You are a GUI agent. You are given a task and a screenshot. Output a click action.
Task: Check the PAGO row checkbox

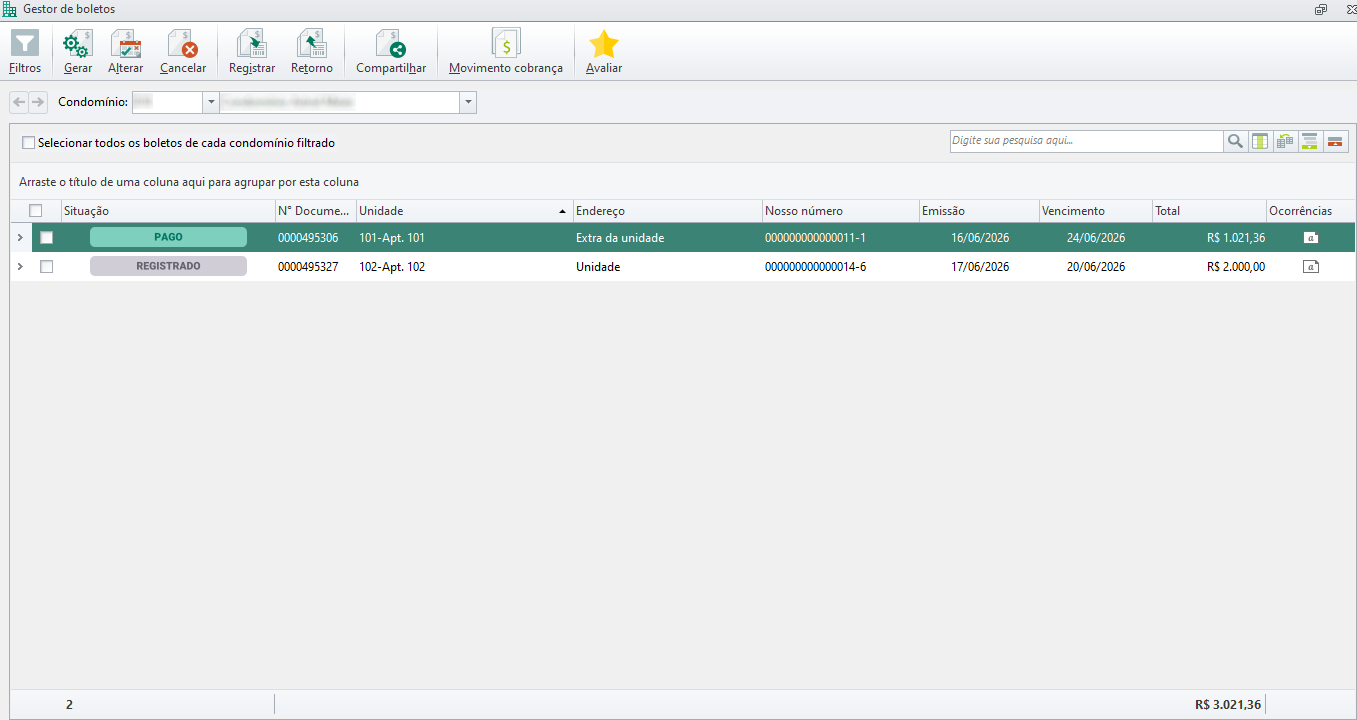click(46, 238)
